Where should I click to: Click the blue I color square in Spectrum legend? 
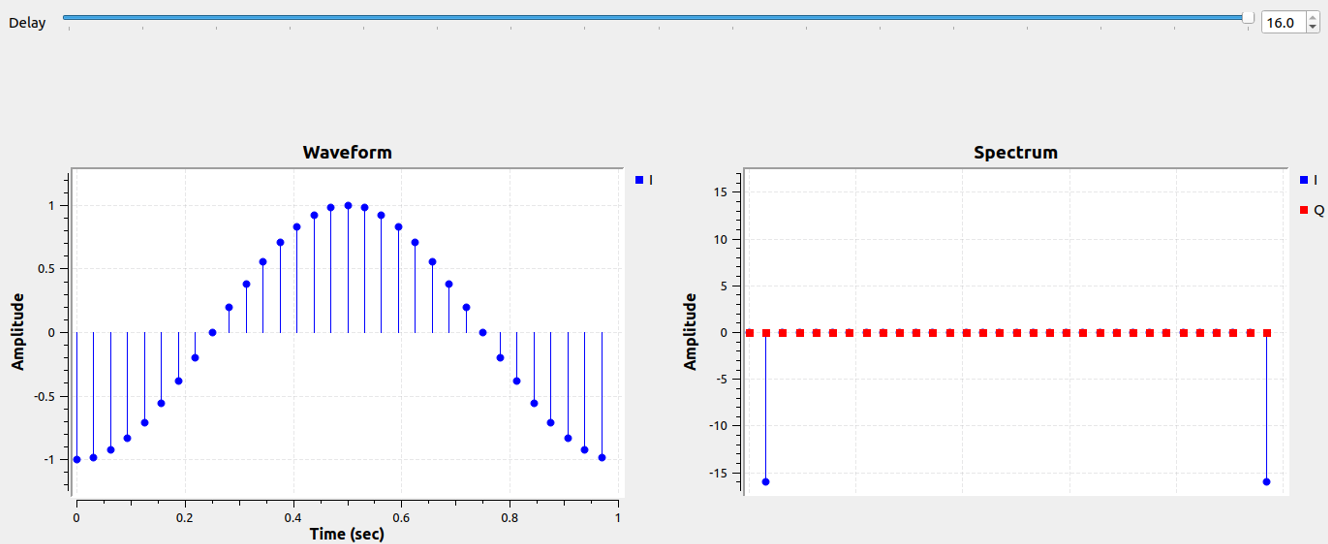tap(1304, 180)
